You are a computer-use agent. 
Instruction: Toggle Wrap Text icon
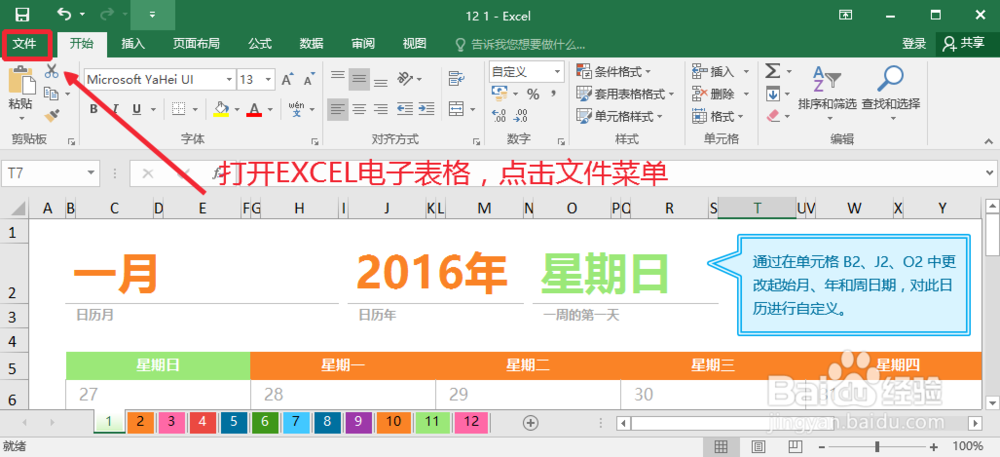click(456, 79)
